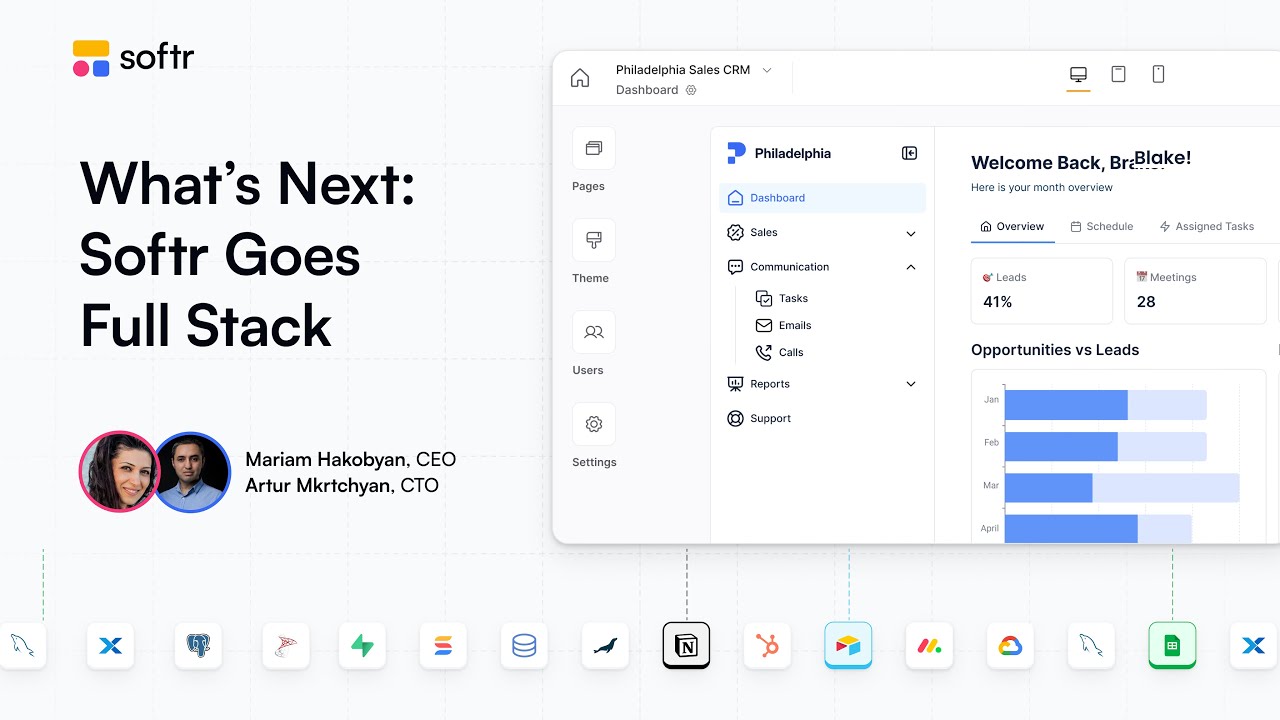Open Emails under Communication
Viewport: 1280px width, 720px height.
(x=783, y=325)
